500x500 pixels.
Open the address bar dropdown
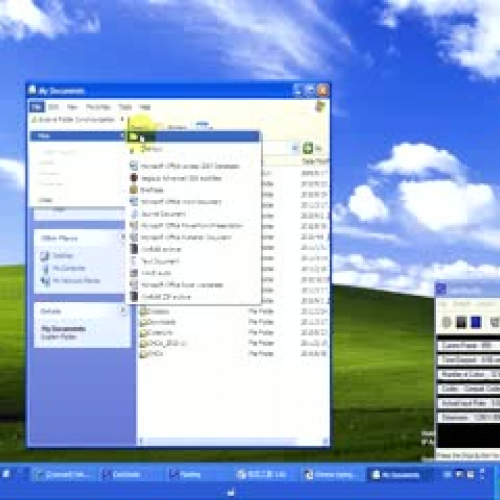tap(295, 148)
